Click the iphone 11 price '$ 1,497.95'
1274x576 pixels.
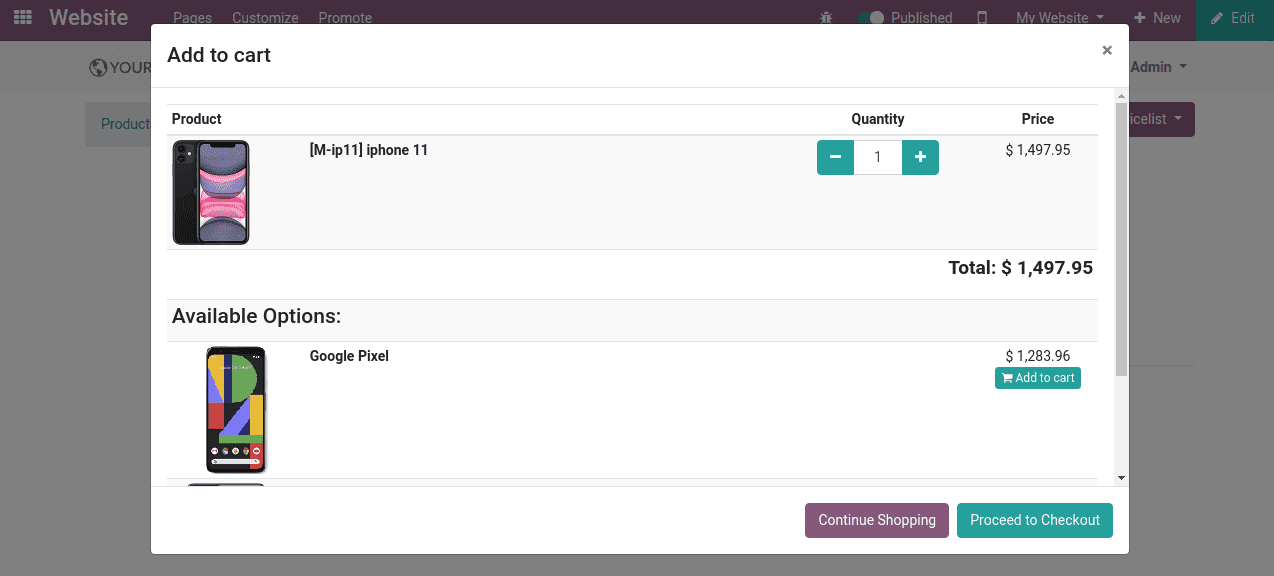click(x=1038, y=150)
